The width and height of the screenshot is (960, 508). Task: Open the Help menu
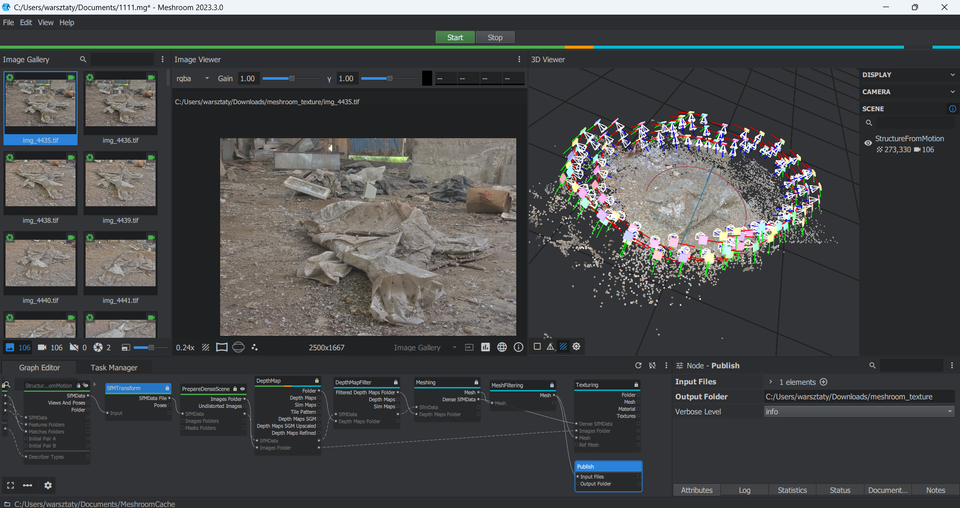point(67,22)
